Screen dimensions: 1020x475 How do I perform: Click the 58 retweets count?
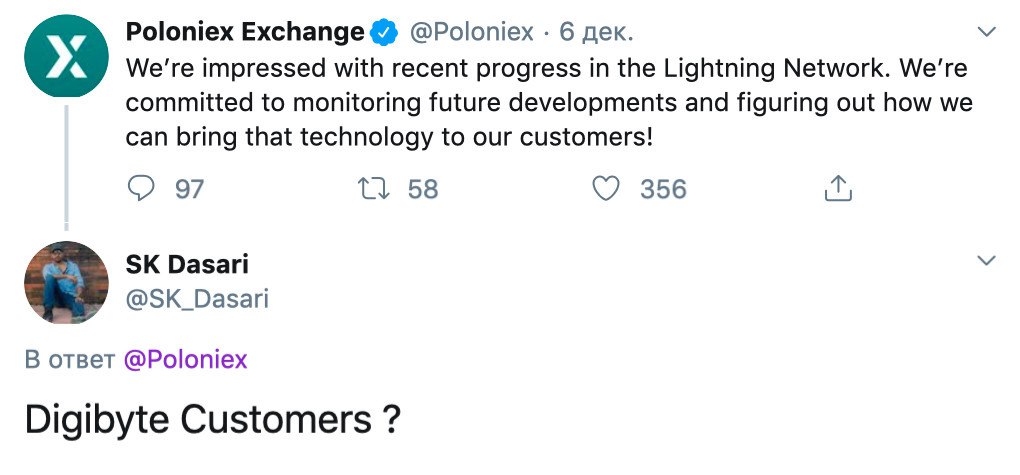pos(423,188)
